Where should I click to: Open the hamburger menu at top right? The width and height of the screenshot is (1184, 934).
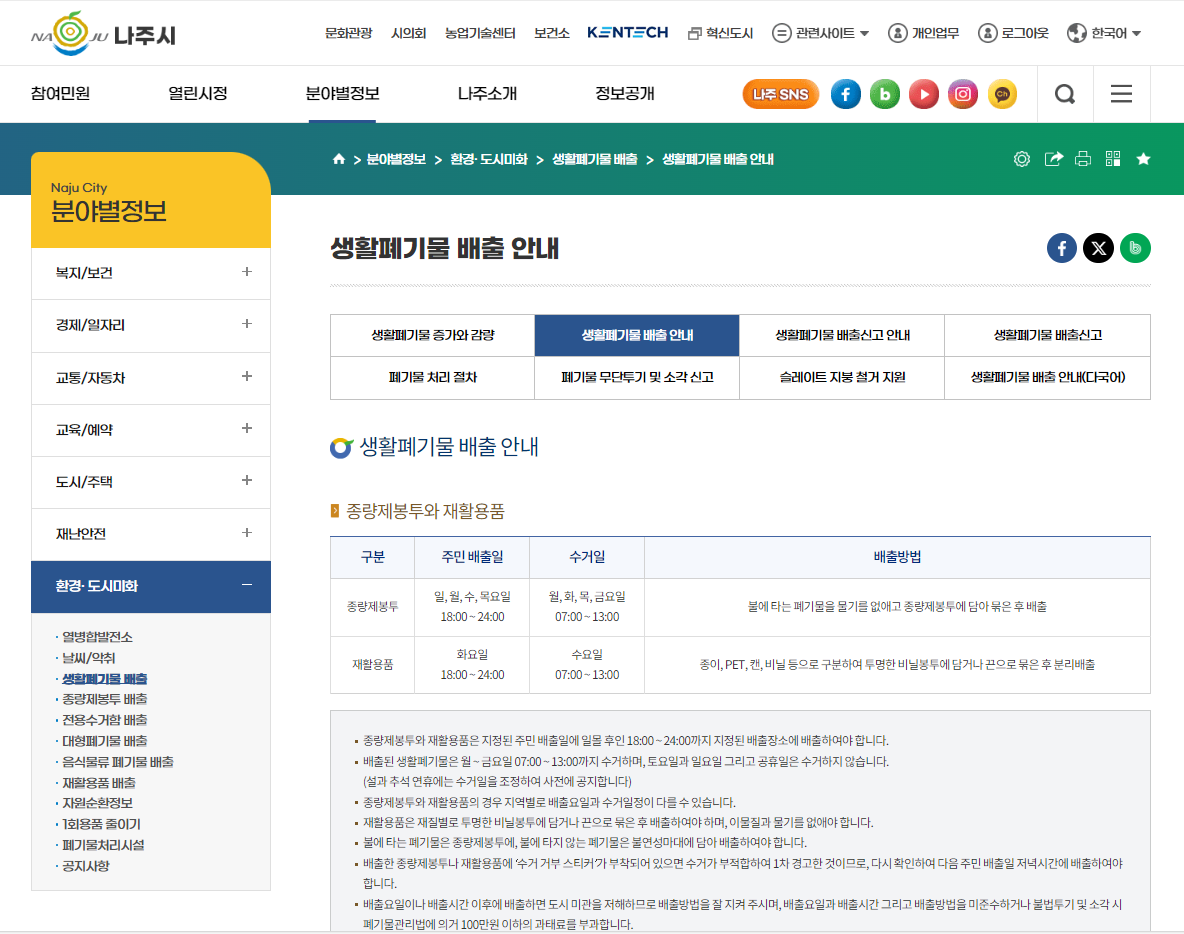1121,94
